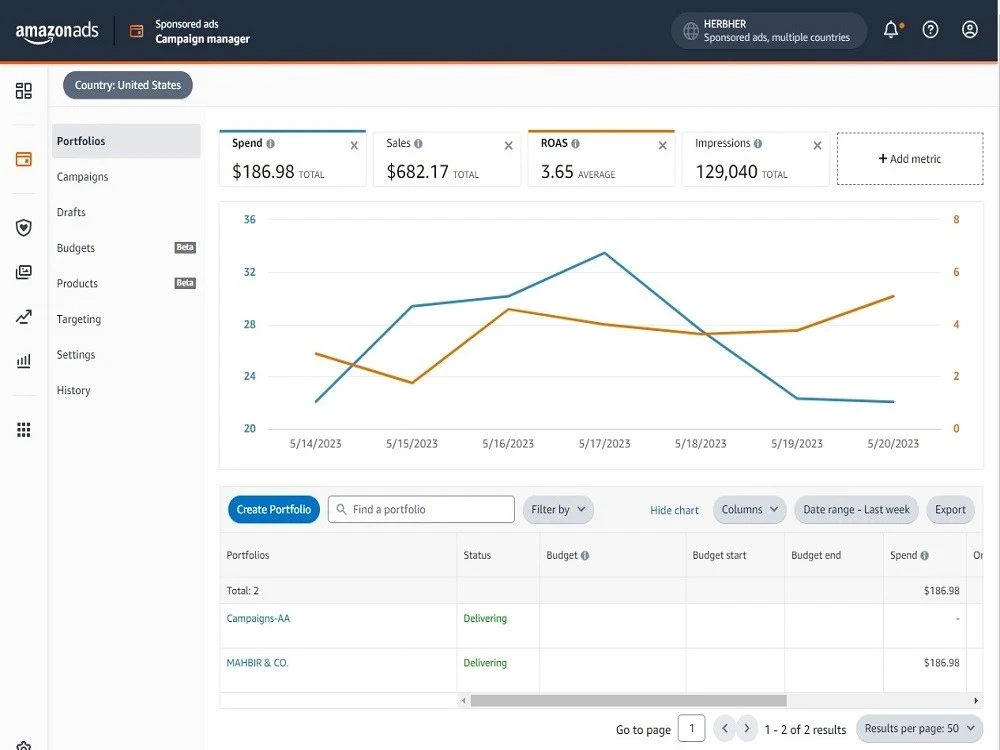1000x750 pixels.
Task: Click the Amazon Ads logo
Action: pyautogui.click(x=57, y=32)
